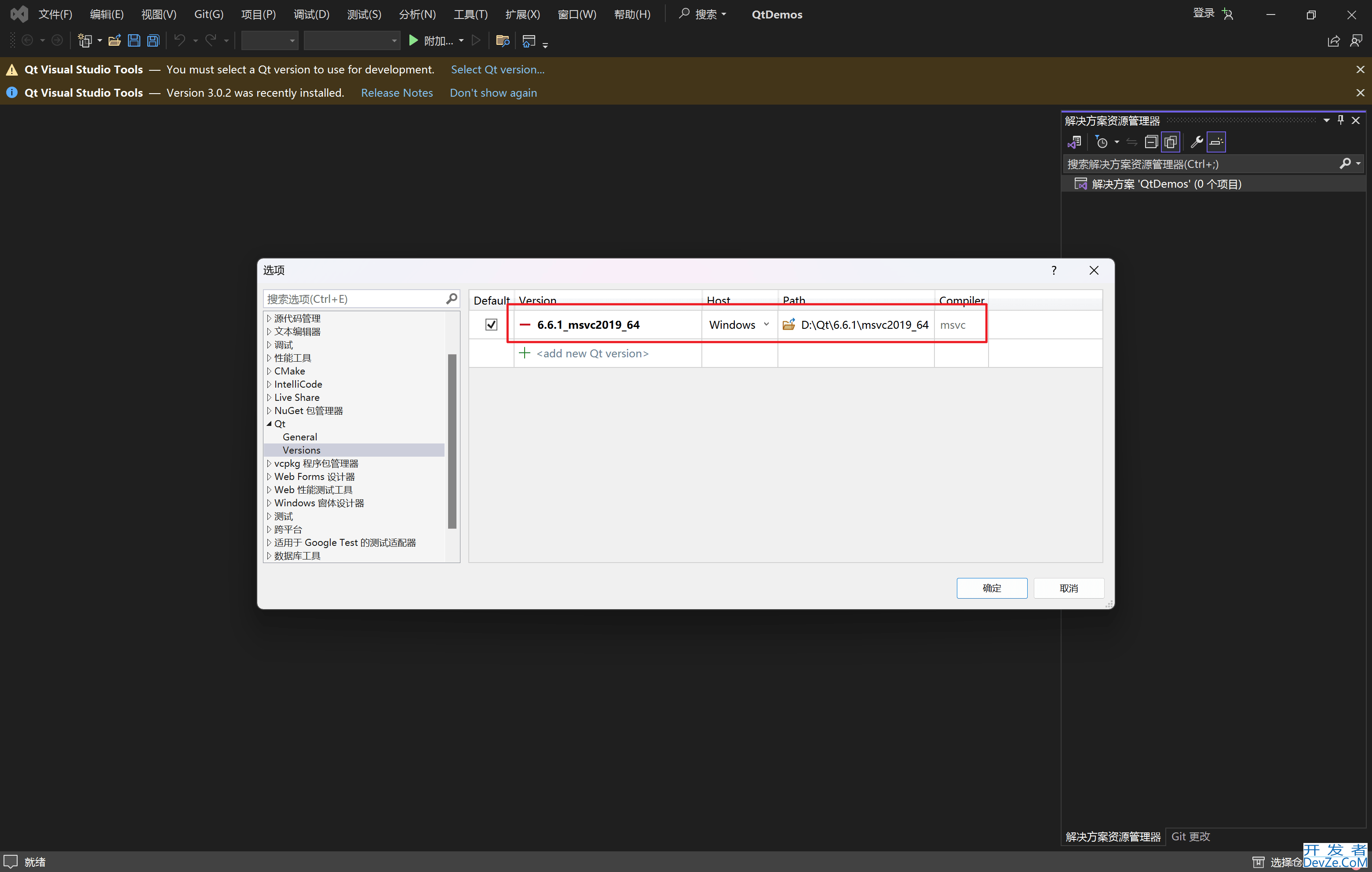
Task: Open the 文件(F) menu
Action: tap(55, 14)
